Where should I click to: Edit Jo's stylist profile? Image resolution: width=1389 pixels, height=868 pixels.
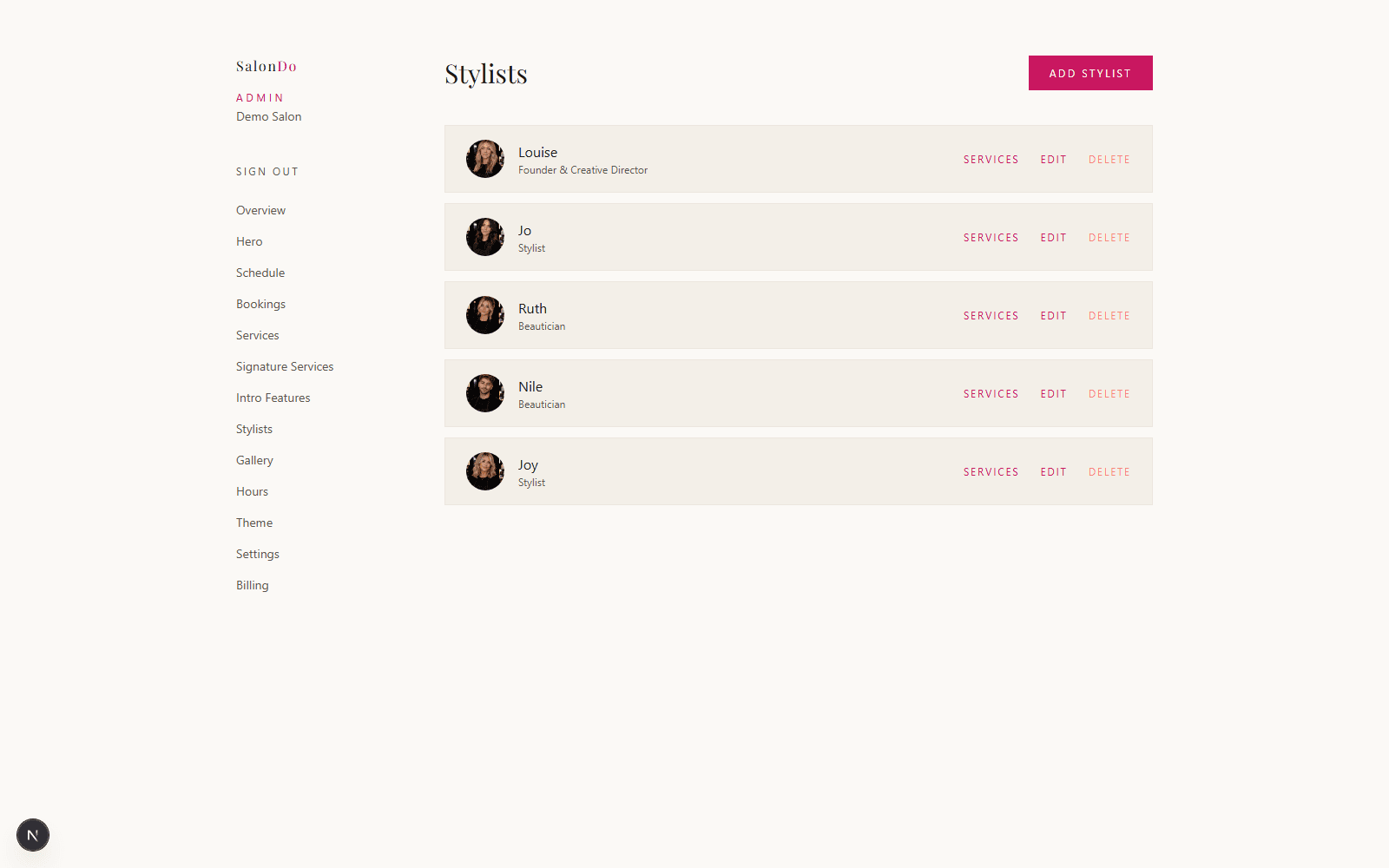point(1053,238)
